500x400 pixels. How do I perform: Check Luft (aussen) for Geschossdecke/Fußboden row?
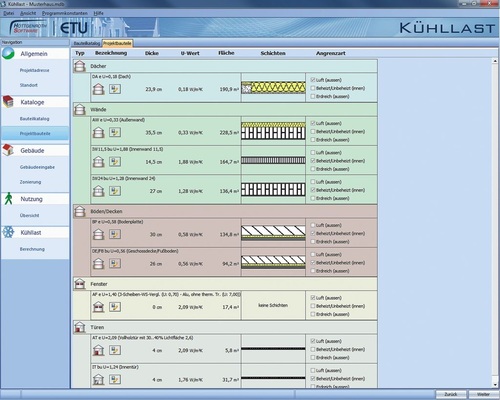pyautogui.click(x=313, y=255)
